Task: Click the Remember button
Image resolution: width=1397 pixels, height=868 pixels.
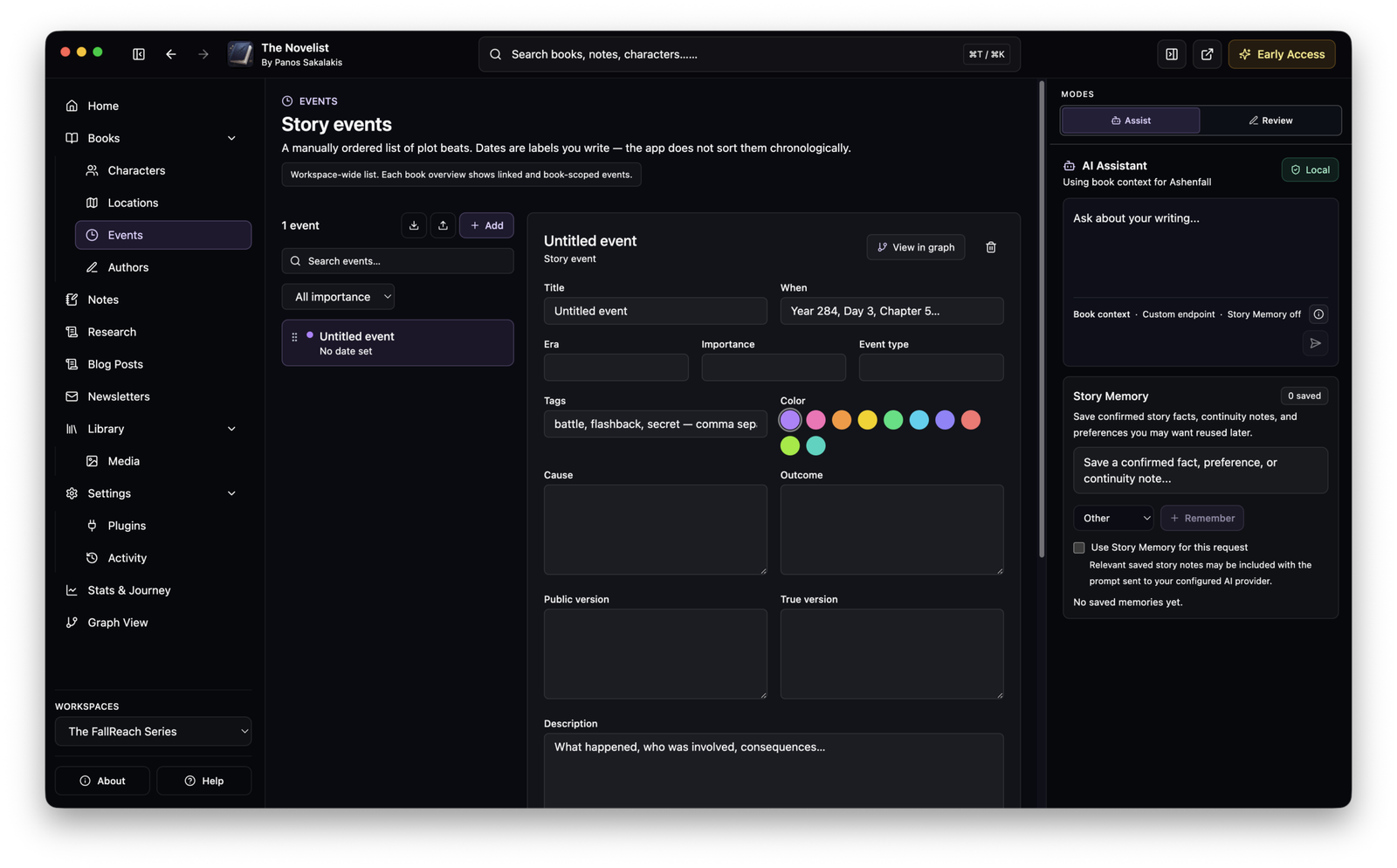Action: [1202, 518]
